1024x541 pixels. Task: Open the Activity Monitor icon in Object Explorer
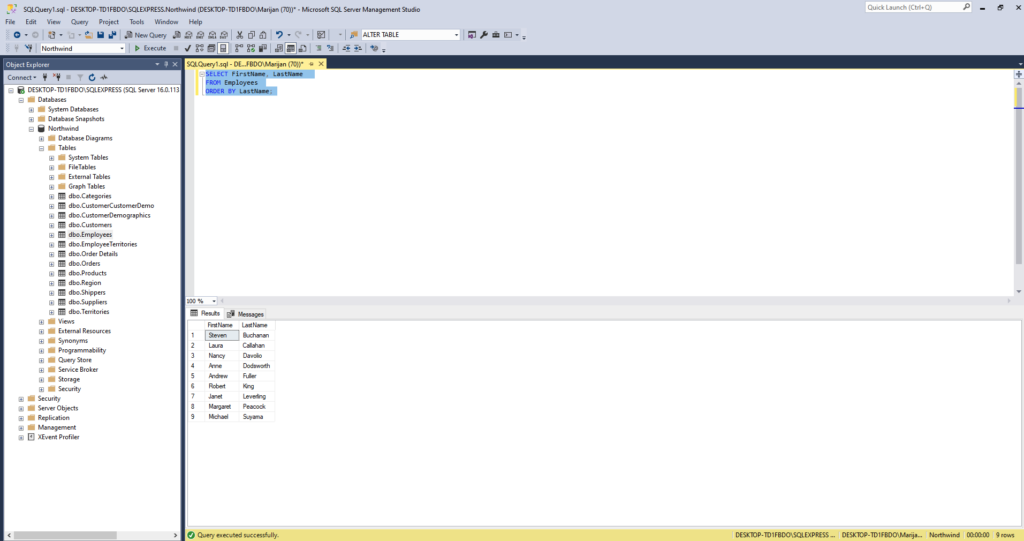[x=103, y=77]
